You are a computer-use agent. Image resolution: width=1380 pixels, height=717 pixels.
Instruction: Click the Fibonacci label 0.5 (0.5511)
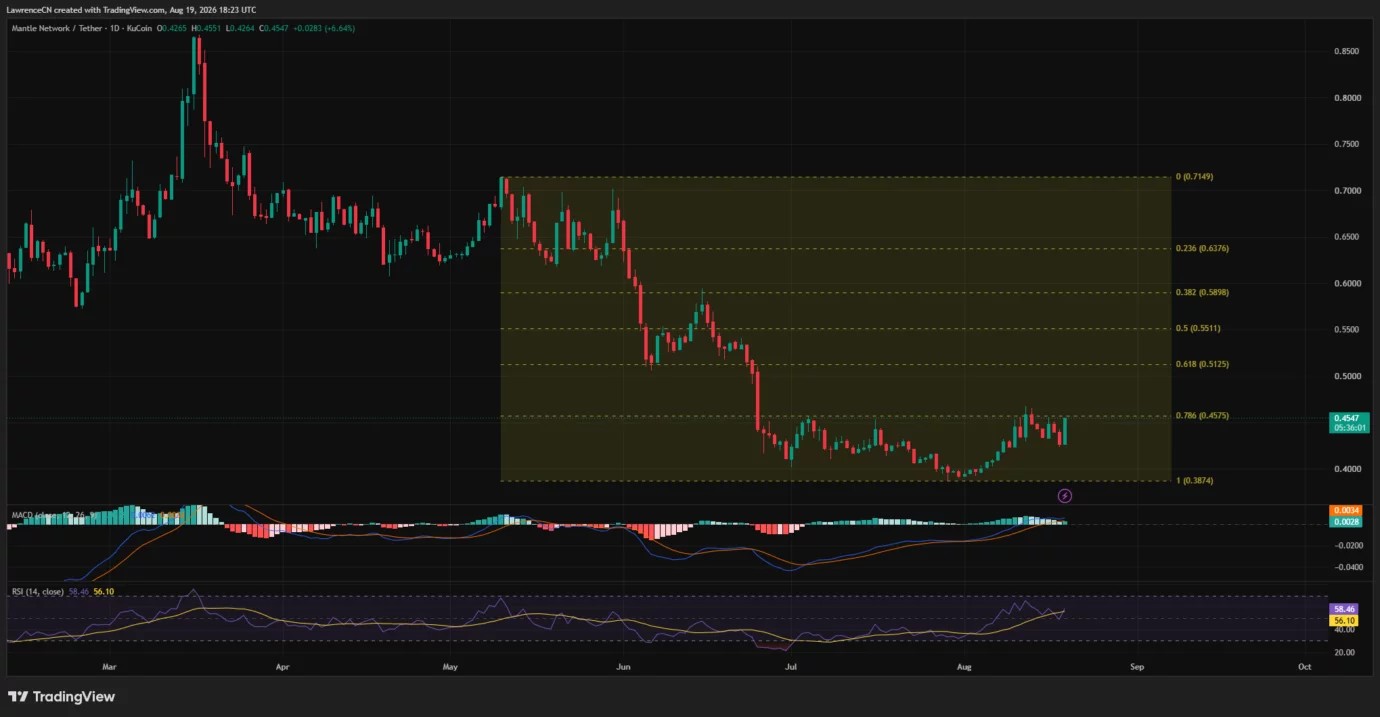coord(1198,328)
